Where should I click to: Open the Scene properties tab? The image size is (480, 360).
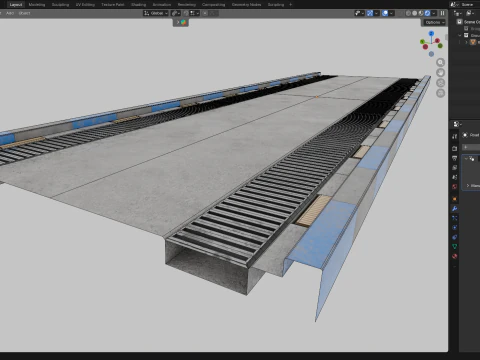455,177
